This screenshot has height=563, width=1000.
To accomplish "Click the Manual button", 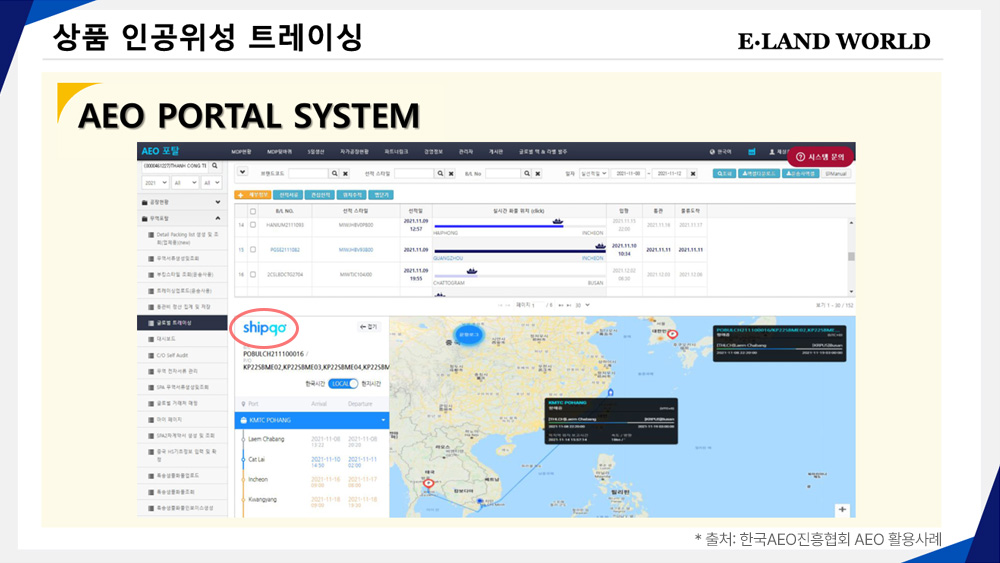I will point(835,173).
